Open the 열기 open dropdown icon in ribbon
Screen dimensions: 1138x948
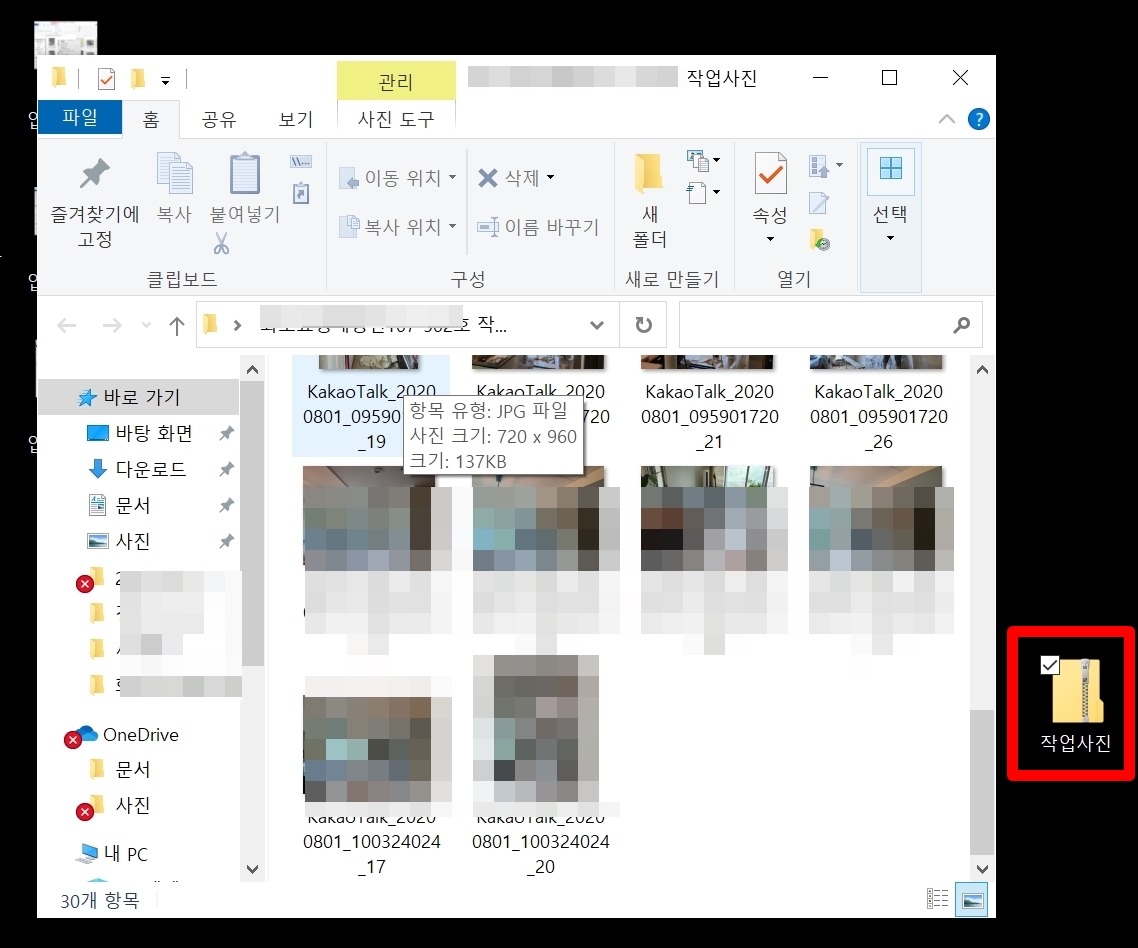(x=825, y=166)
